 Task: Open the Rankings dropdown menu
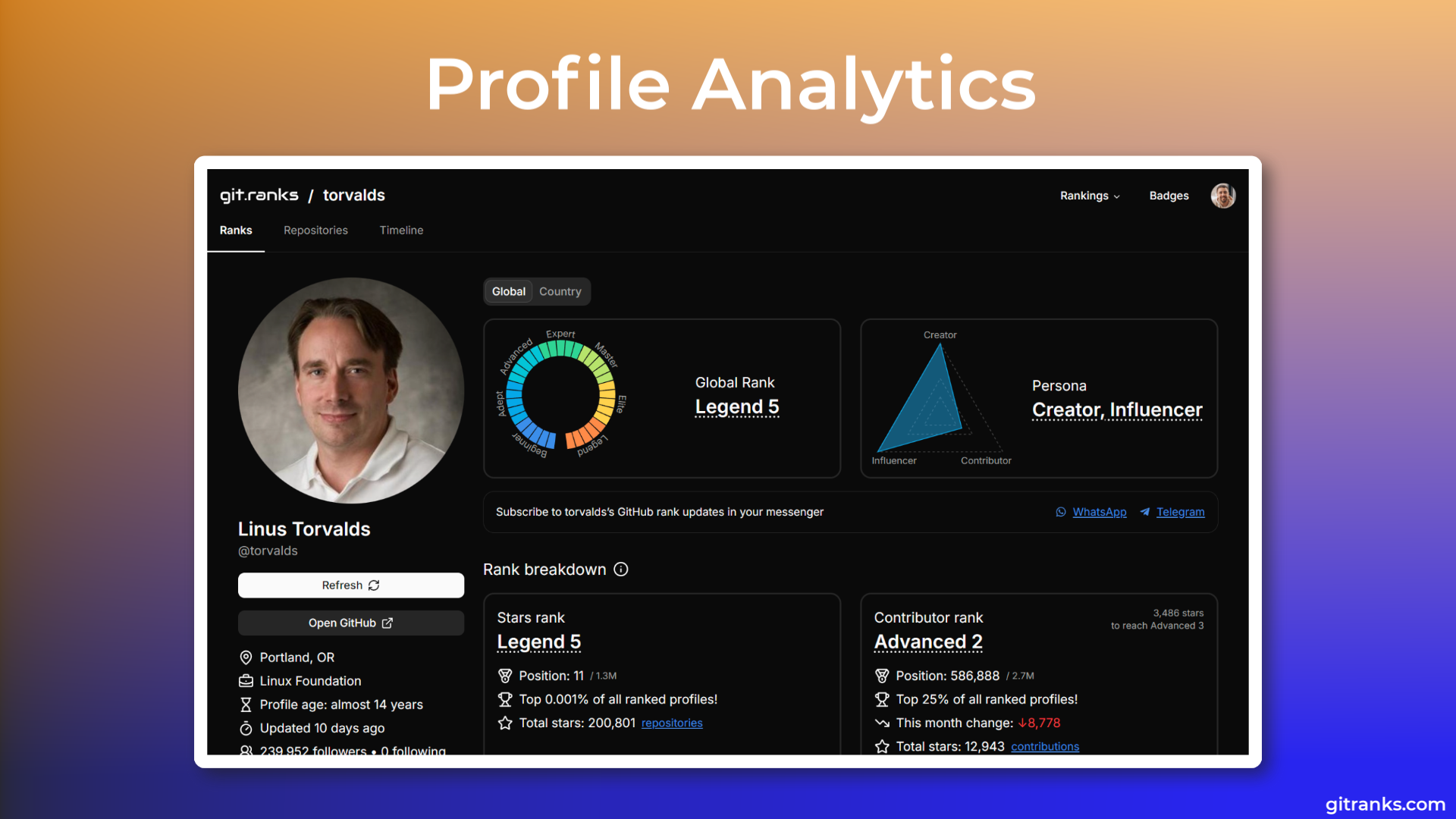[x=1090, y=196]
